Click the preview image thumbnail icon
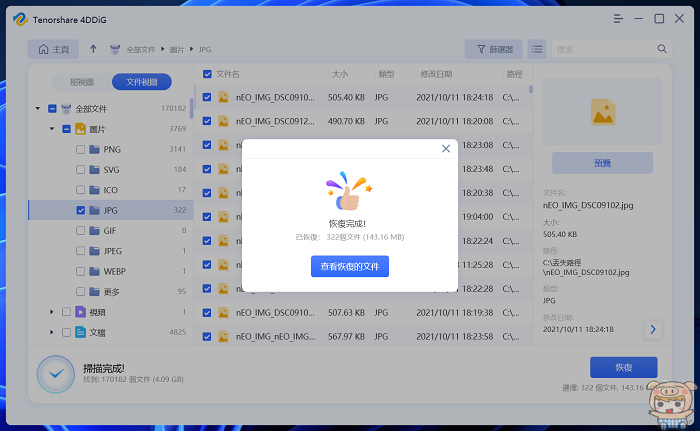The height and width of the screenshot is (431, 700). click(602, 111)
